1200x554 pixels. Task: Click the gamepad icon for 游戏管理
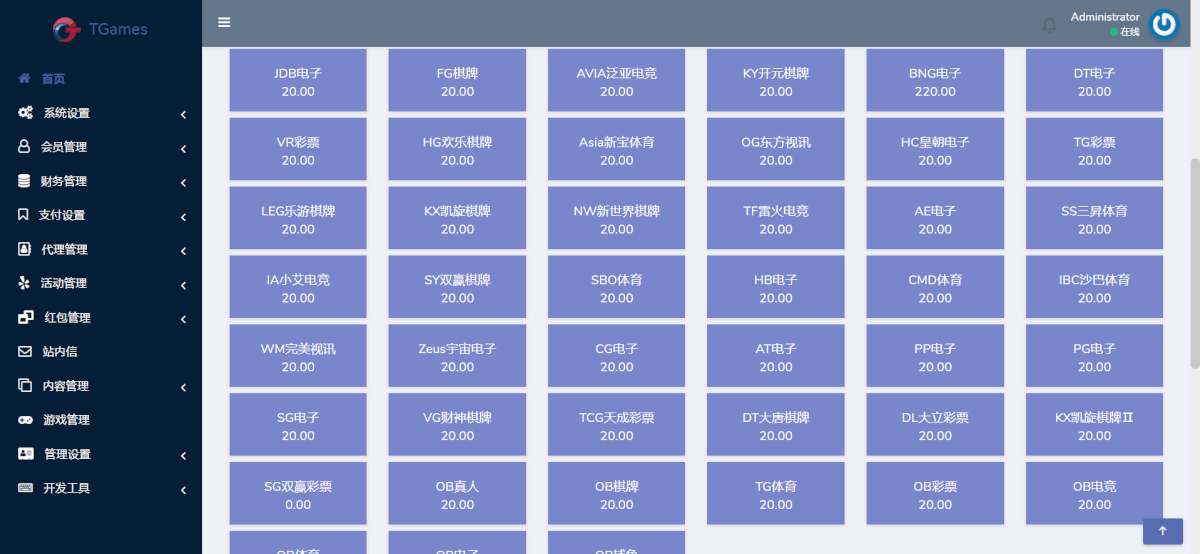click(x=25, y=420)
